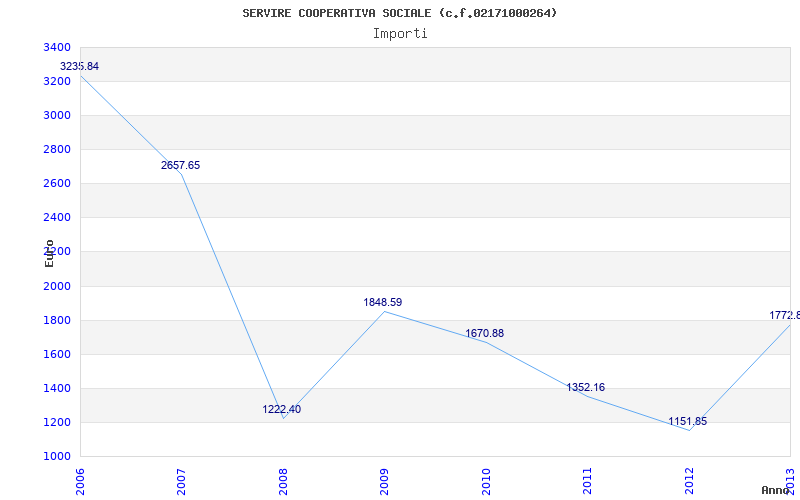The image size is (800, 500).
Task: Select the 1400 y-axis tick label
Action: coord(57,389)
